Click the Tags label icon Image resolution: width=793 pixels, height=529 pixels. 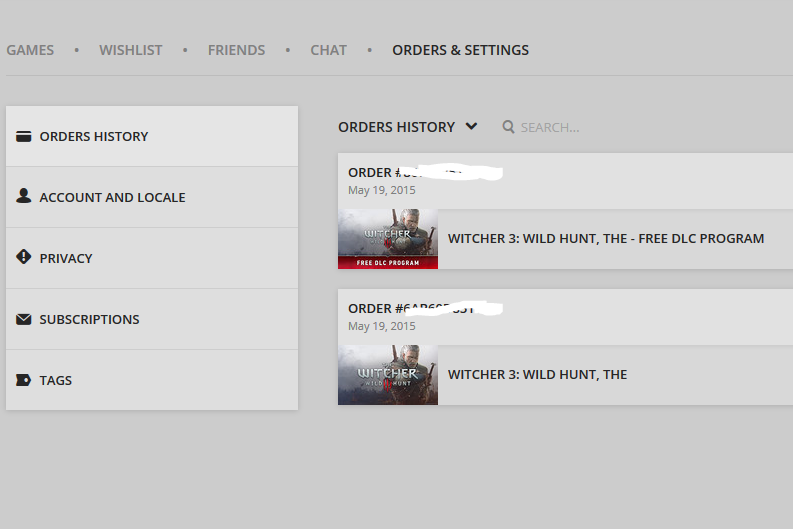click(x=23, y=380)
